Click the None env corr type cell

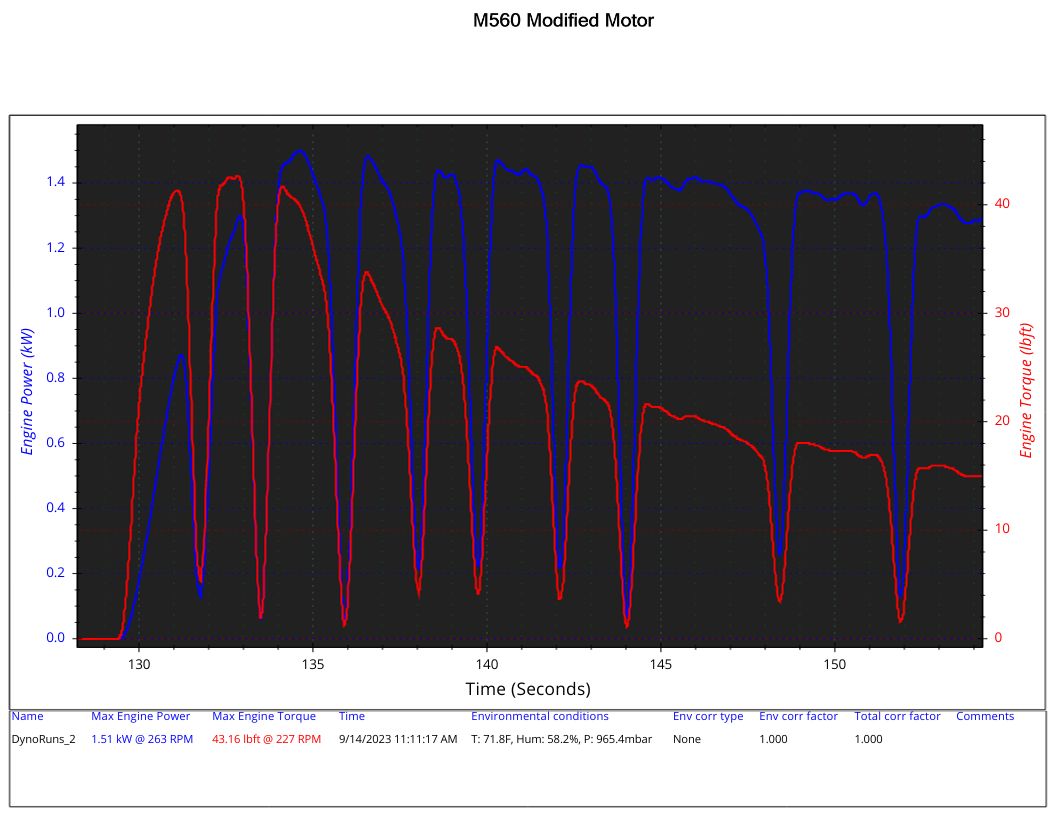686,739
